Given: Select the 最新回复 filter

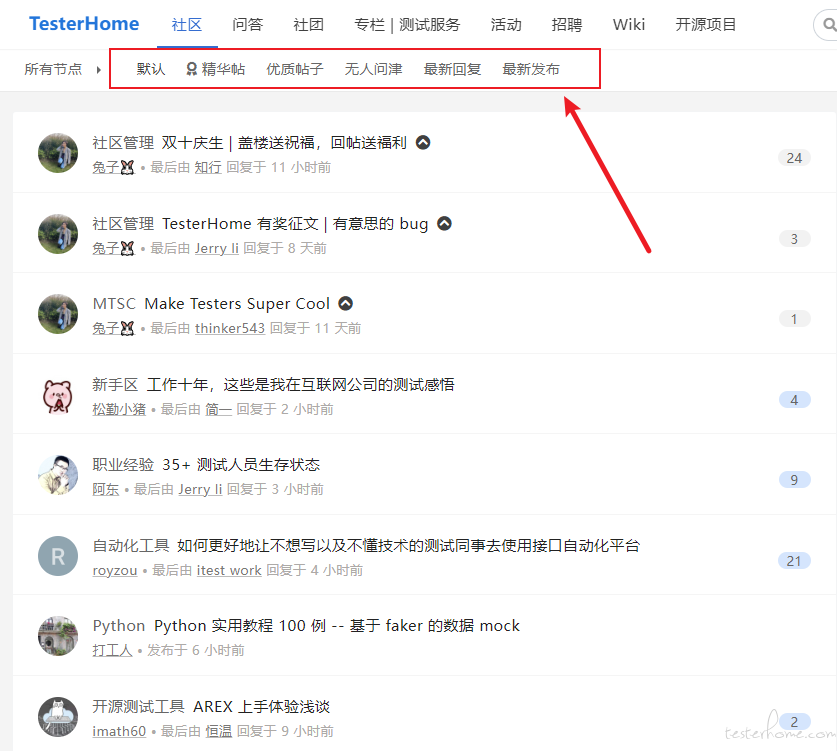Looking at the screenshot, I should (452, 69).
